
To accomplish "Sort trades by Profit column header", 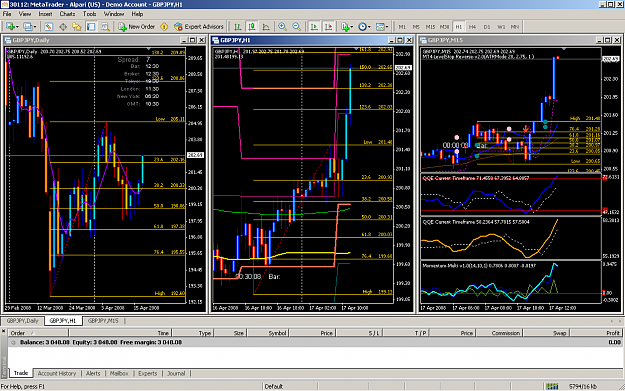I will pos(596,333).
